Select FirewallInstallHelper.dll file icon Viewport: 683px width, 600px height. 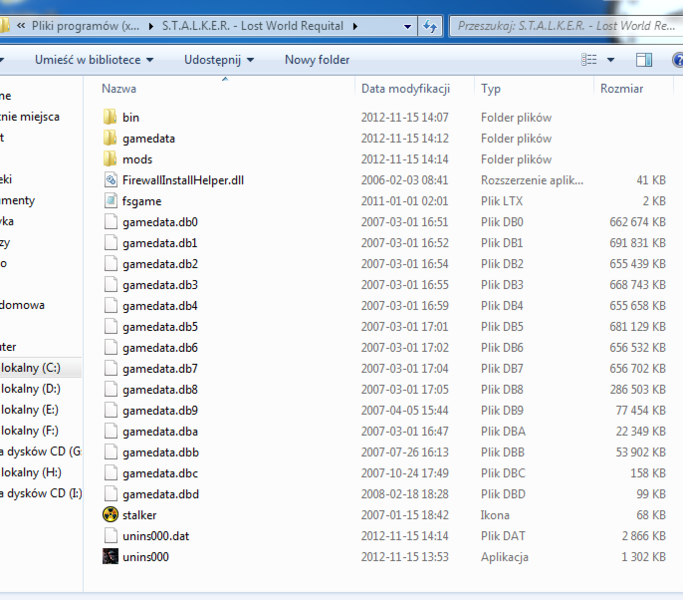tap(110, 180)
